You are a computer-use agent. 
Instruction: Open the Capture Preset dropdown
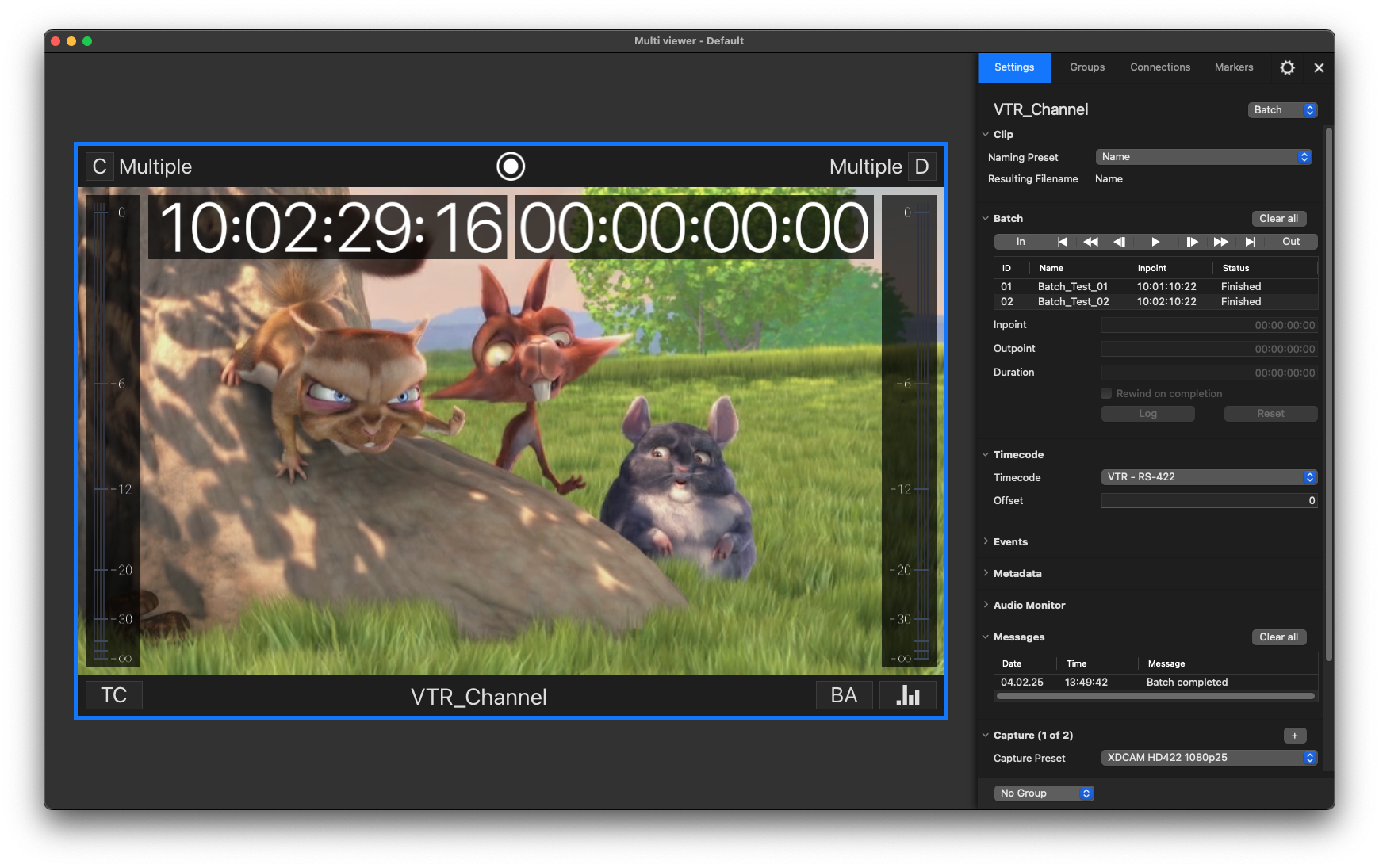(x=1209, y=758)
